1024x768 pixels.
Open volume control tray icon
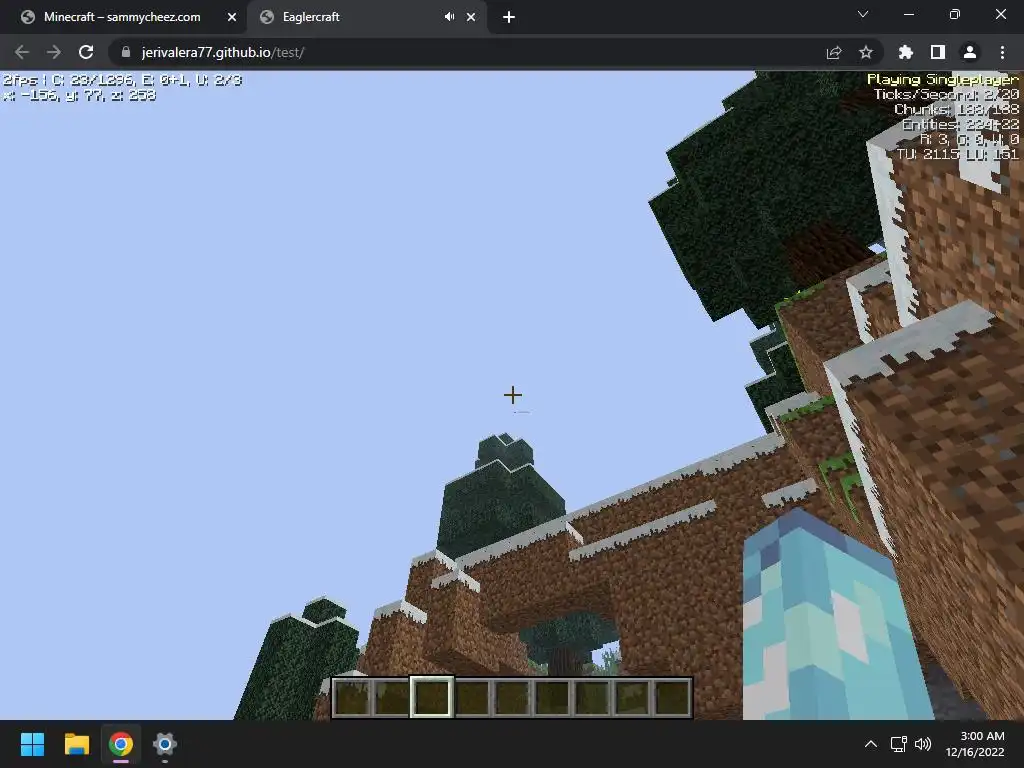[923, 744]
